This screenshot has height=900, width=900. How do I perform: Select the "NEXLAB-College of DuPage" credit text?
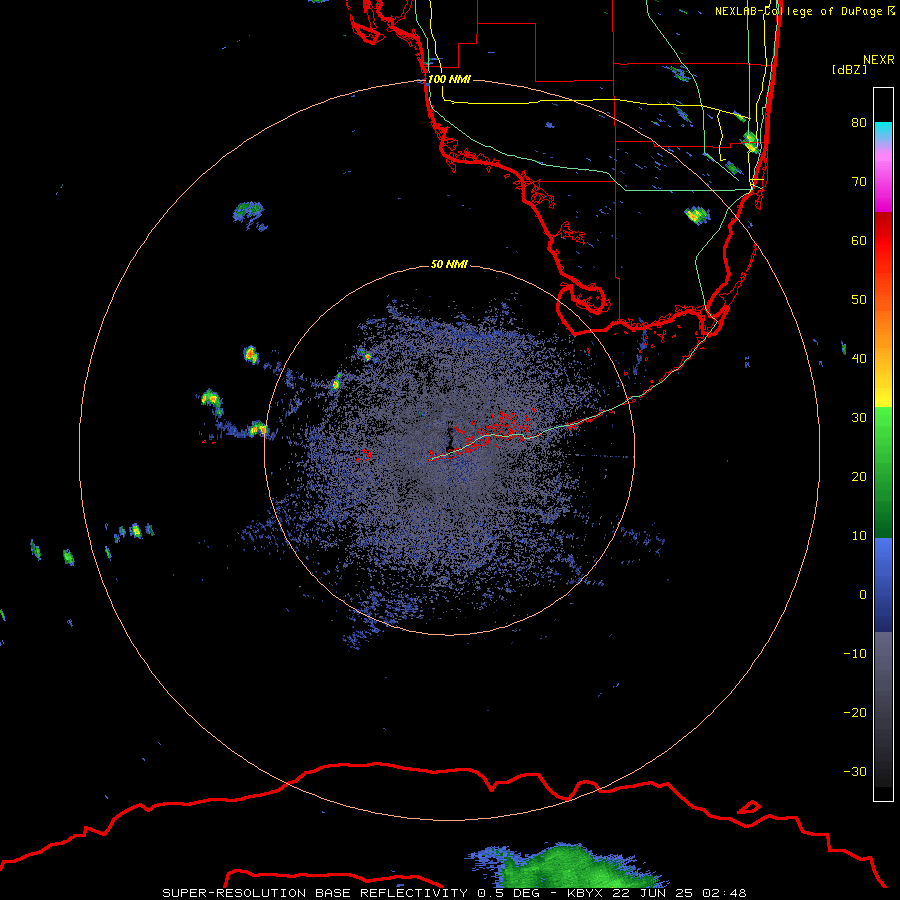pyautogui.click(x=799, y=11)
